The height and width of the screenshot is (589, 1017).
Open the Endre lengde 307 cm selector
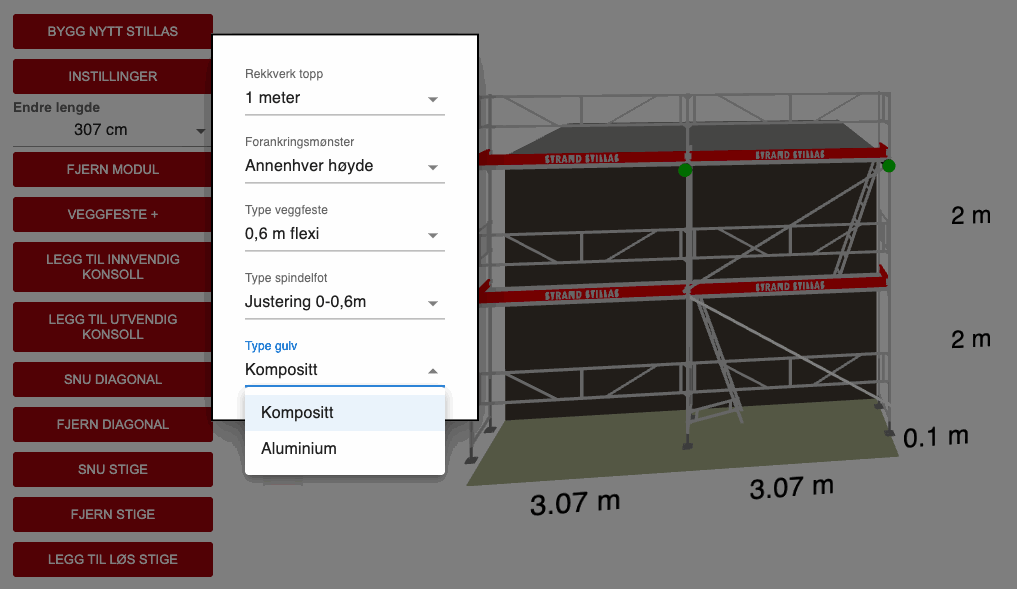click(x=110, y=130)
